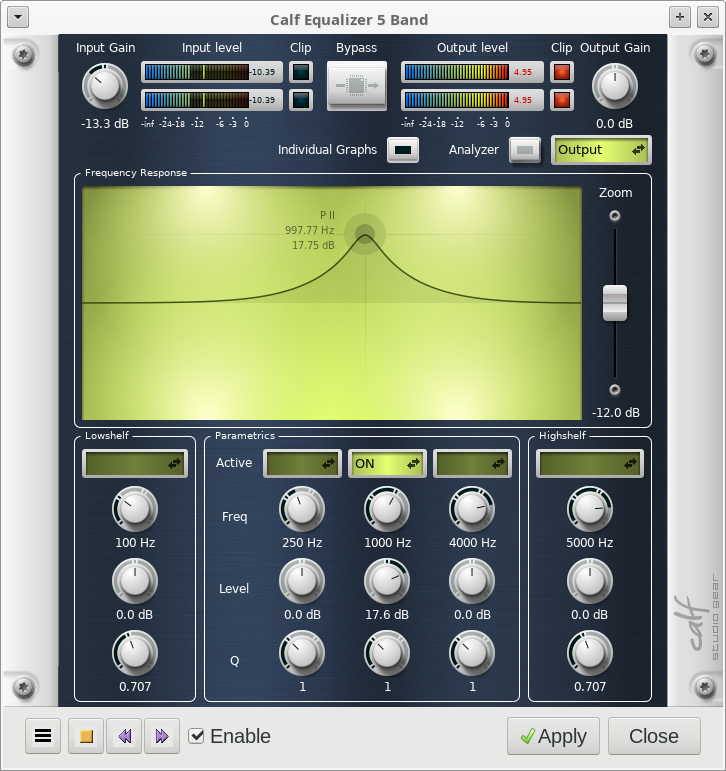The image size is (726, 771).
Task: Open the hamburger menu button
Action: pos(43,736)
